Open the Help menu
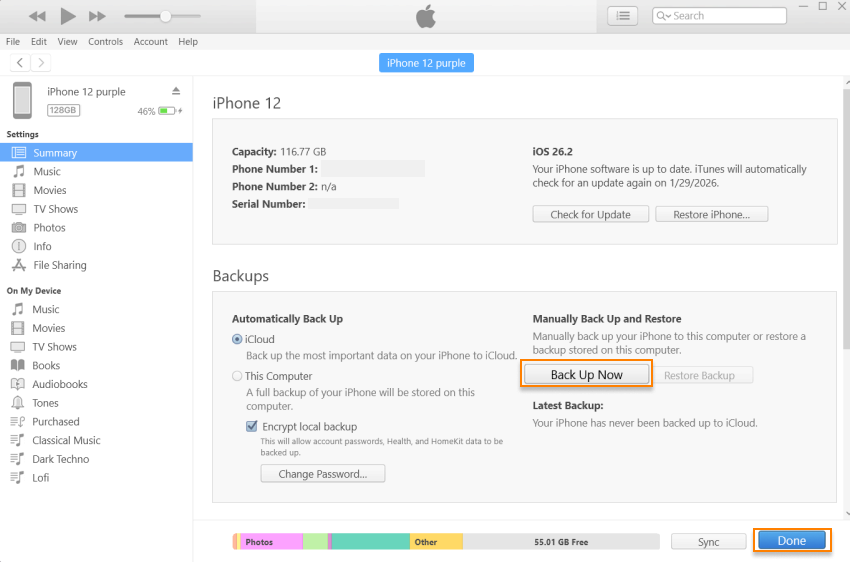Screen dimensions: 850x562 point(188,42)
